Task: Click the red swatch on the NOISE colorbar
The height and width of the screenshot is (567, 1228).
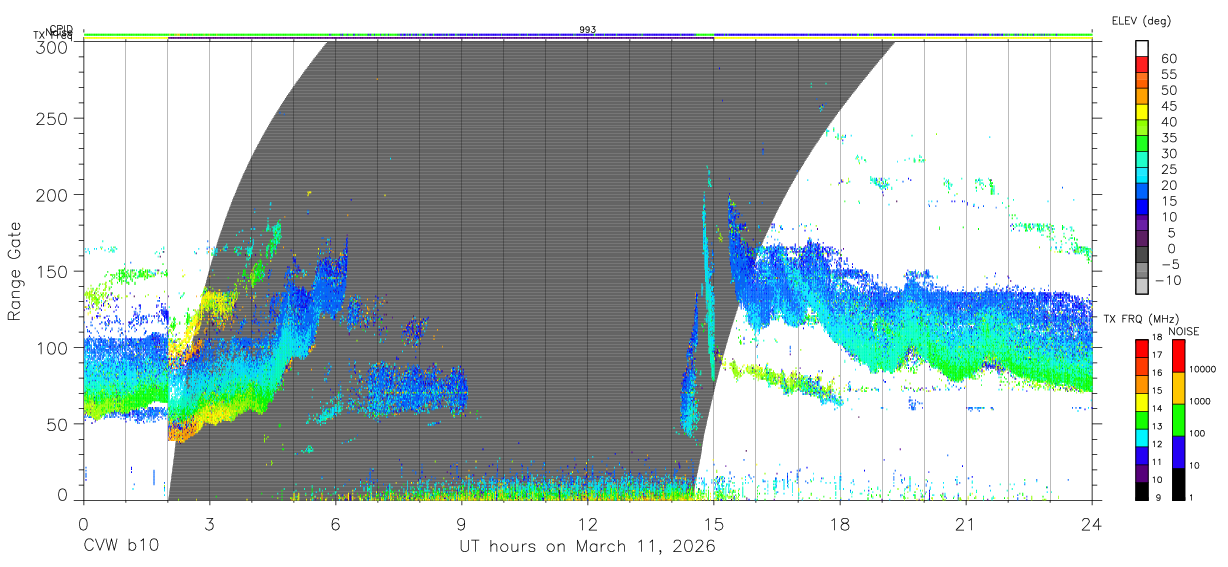Action: pyautogui.click(x=1179, y=356)
